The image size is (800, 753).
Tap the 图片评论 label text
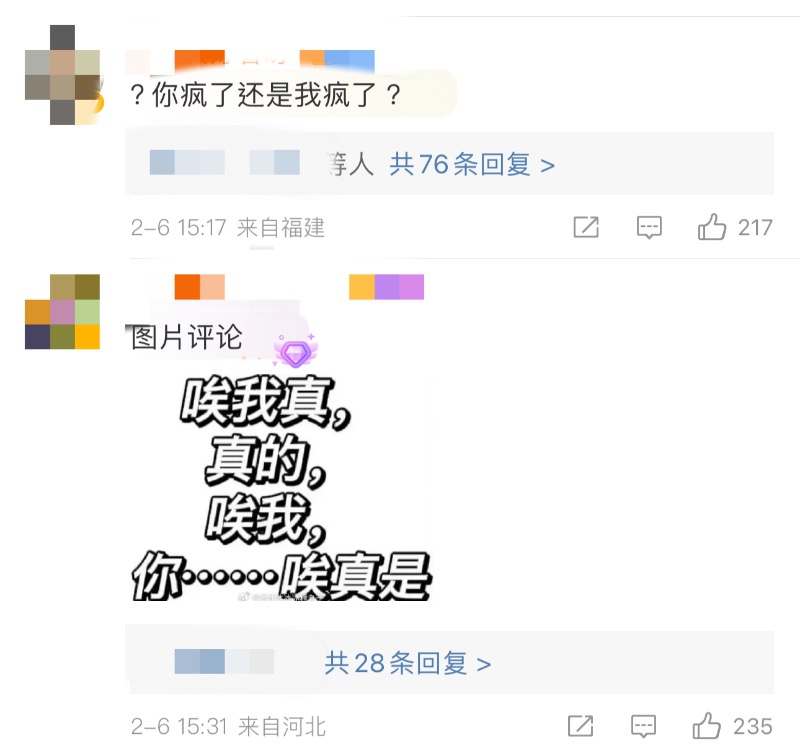[187, 337]
